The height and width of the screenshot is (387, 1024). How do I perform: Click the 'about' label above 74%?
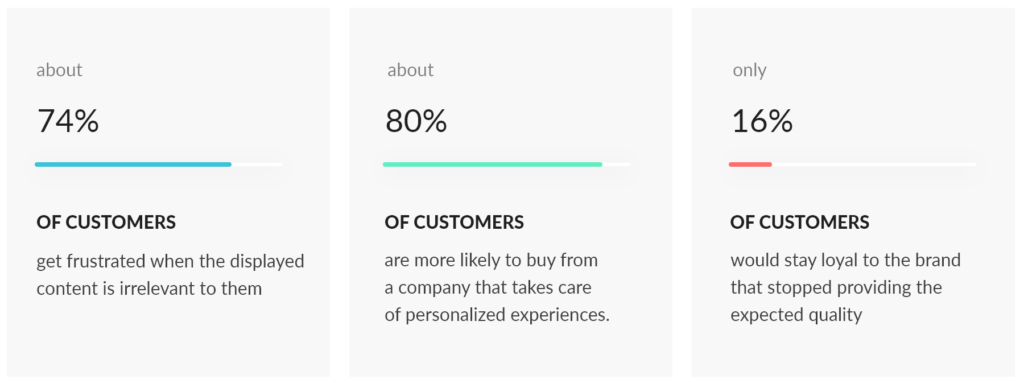point(59,70)
